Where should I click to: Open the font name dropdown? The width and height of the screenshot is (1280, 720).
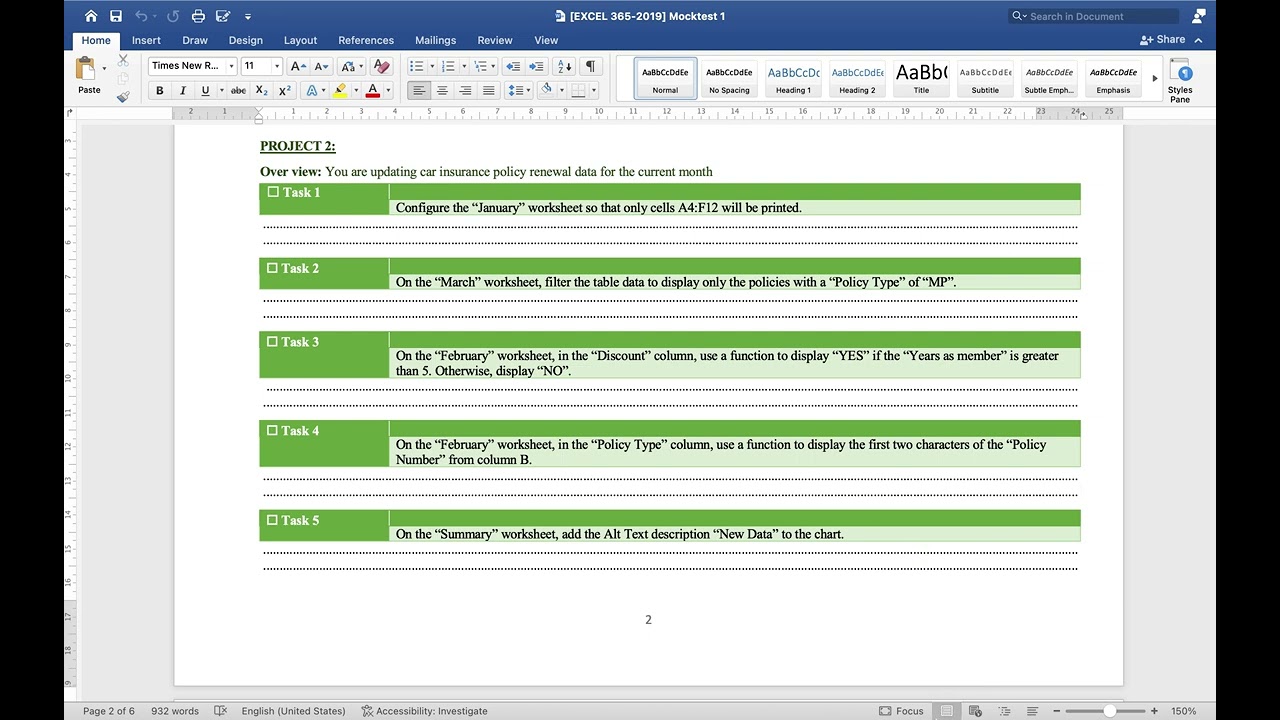click(x=231, y=66)
